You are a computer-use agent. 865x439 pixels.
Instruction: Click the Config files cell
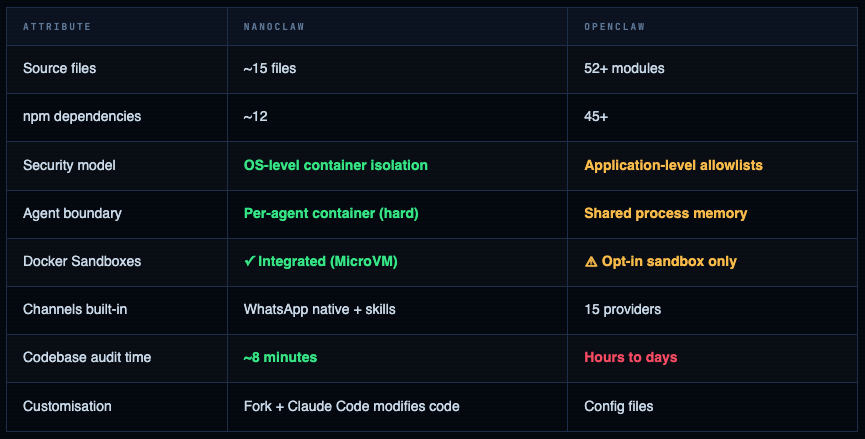pos(618,406)
